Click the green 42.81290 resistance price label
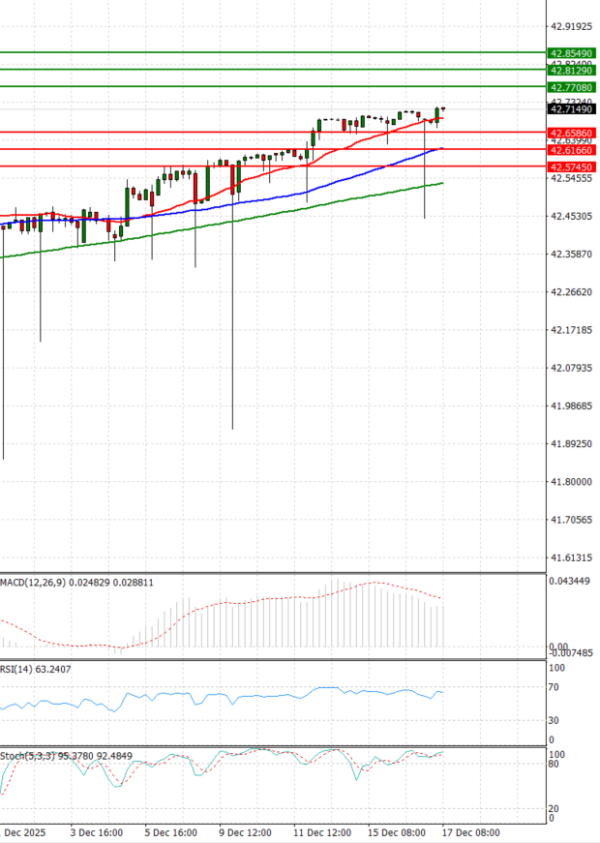 point(572,71)
